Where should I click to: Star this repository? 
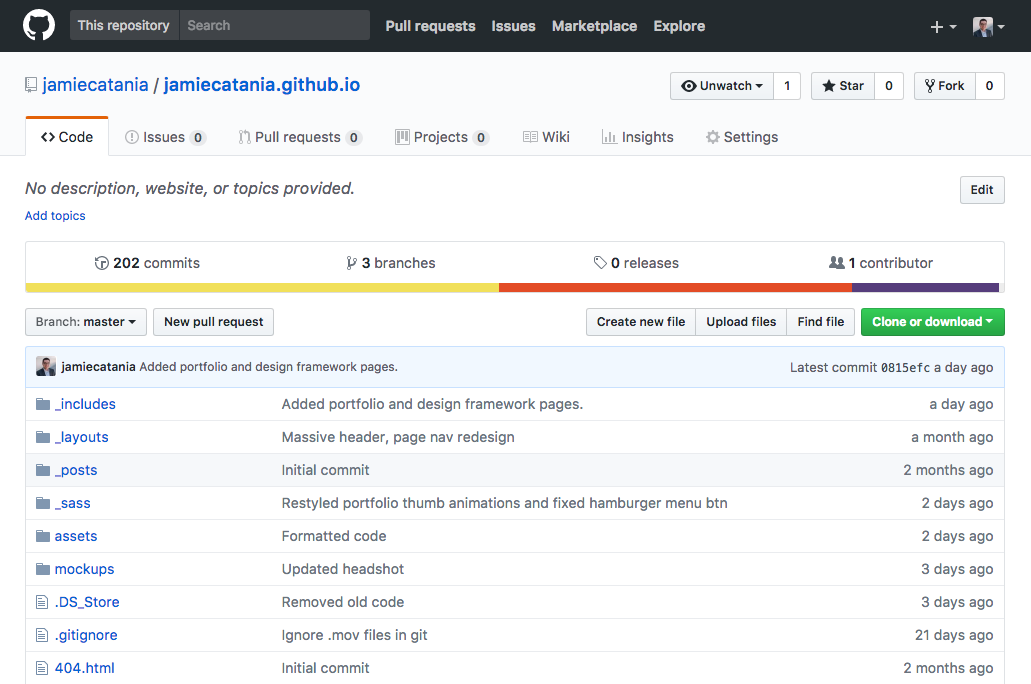[x=843, y=86]
